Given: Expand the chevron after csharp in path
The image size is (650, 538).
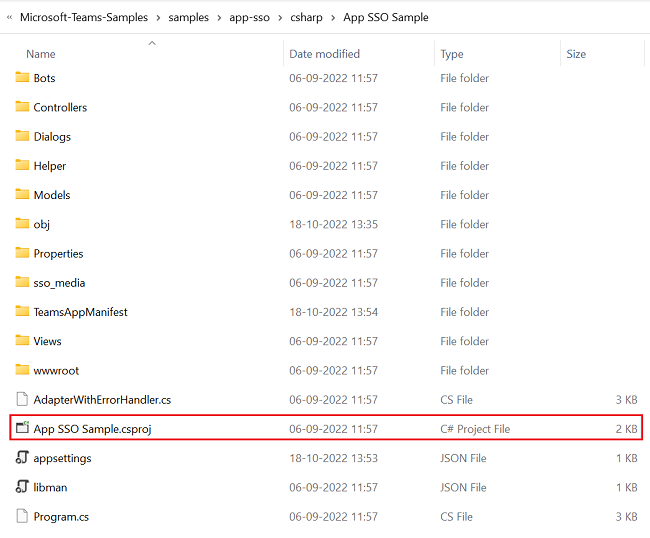Looking at the screenshot, I should (x=333, y=18).
